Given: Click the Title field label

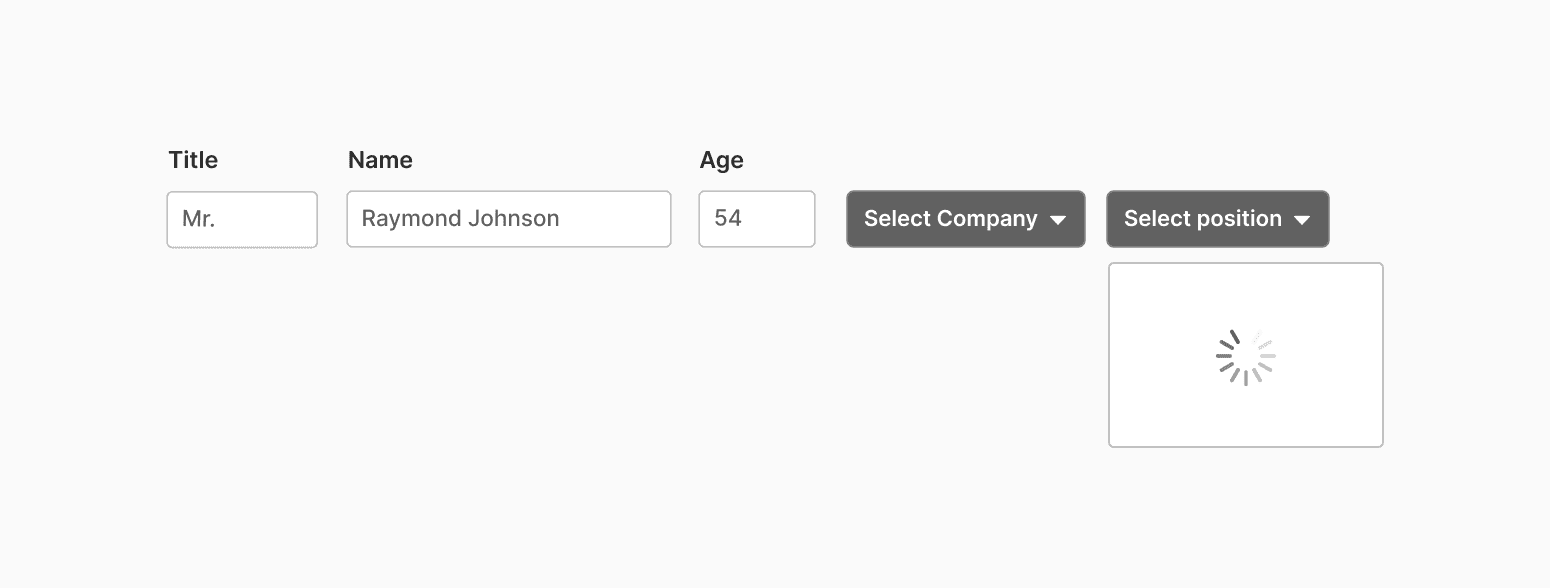Looking at the screenshot, I should coord(193,160).
